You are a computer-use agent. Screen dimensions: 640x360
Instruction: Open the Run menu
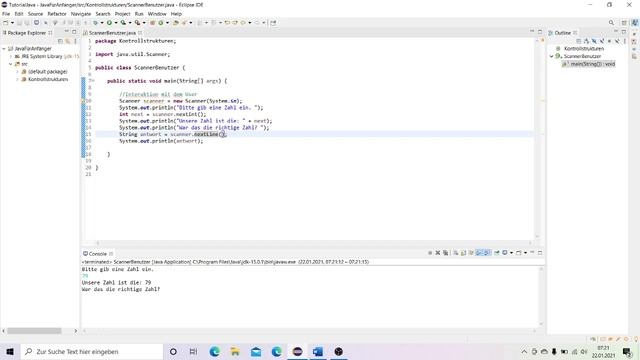pyautogui.click(x=139, y=14)
